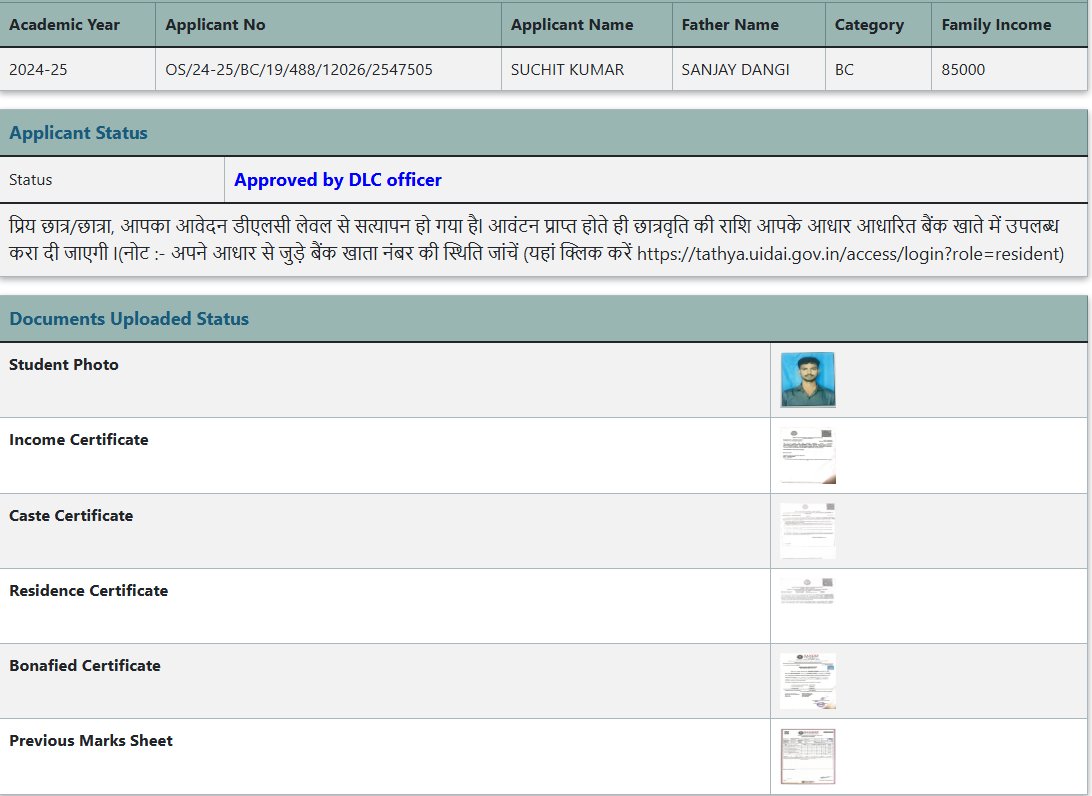Click the Applicant Status section heading
This screenshot has height=796, width=1092.
78,132
